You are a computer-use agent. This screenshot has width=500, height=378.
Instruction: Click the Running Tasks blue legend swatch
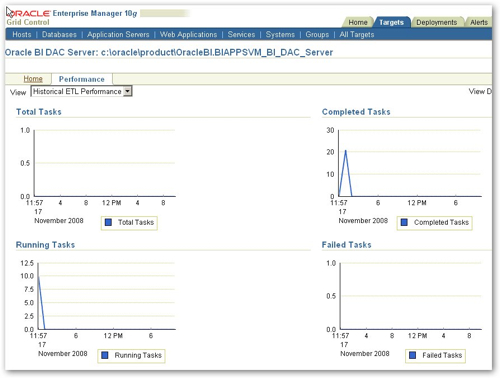105,355
